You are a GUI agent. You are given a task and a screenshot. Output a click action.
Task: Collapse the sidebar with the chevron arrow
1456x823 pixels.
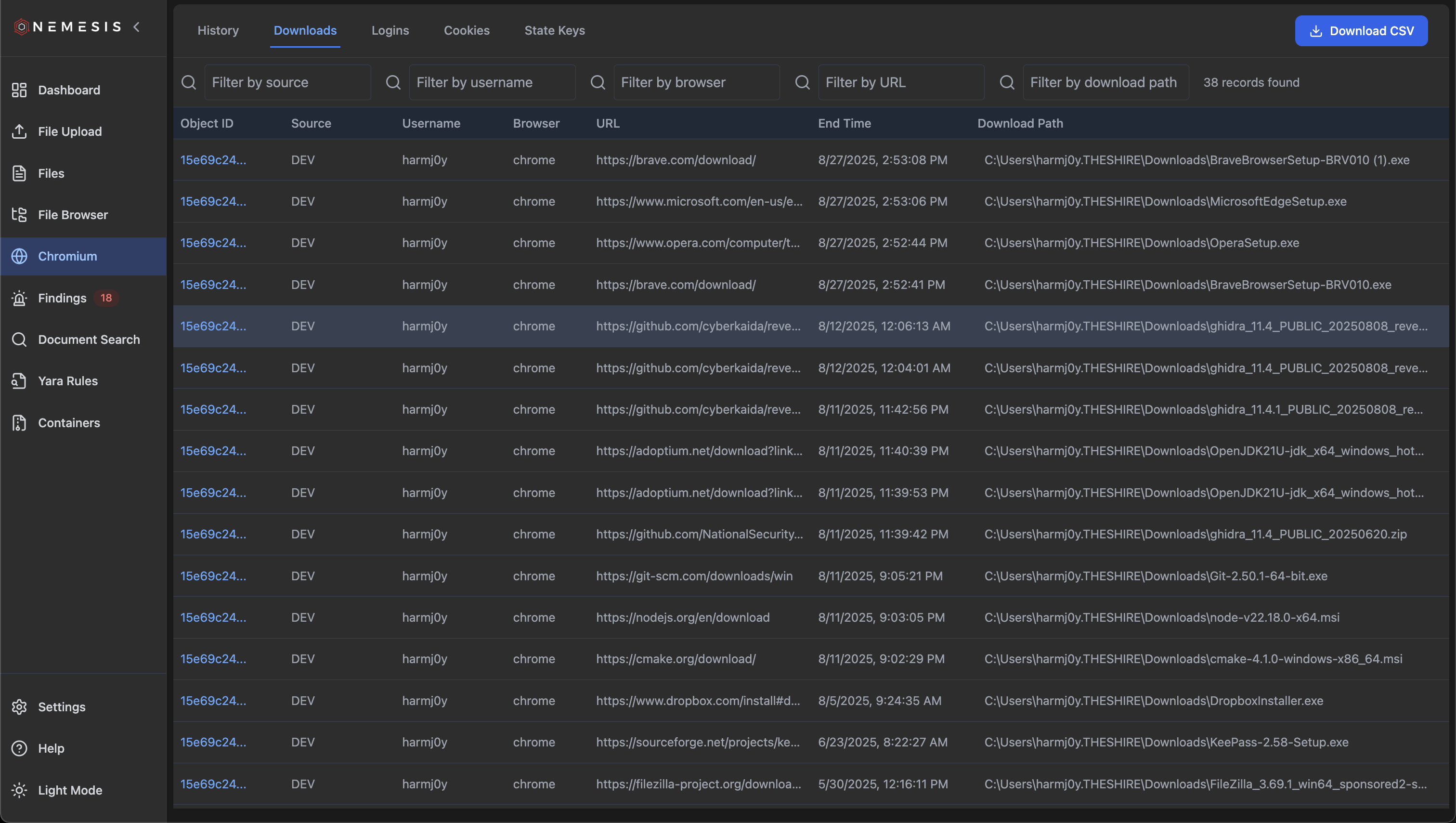(137, 26)
